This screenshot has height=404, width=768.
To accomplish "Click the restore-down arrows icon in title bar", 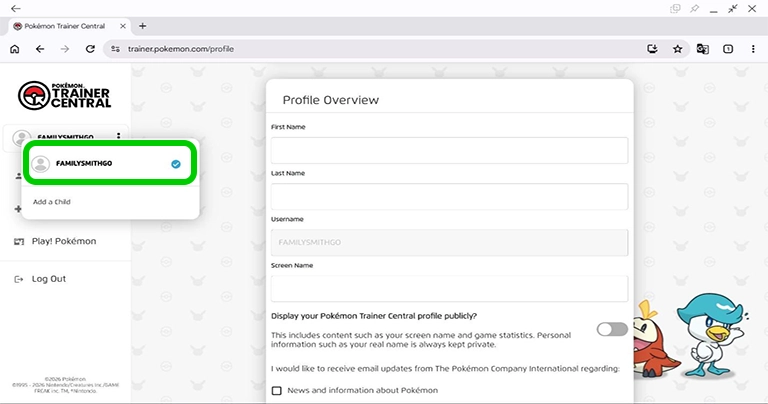I will [733, 8].
